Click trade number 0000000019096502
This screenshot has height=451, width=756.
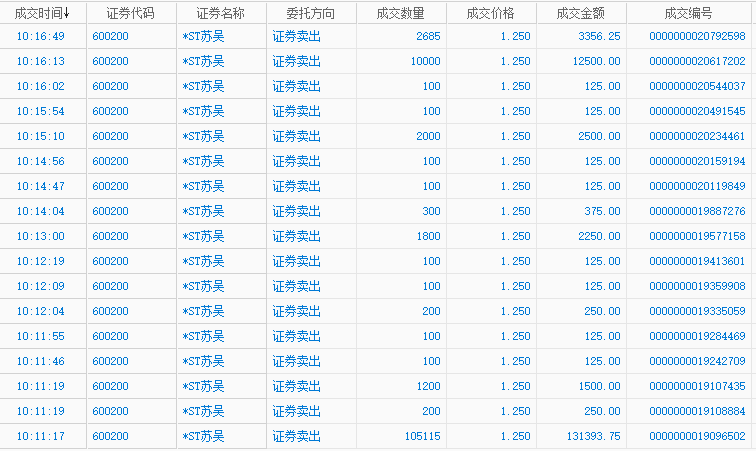(x=697, y=437)
